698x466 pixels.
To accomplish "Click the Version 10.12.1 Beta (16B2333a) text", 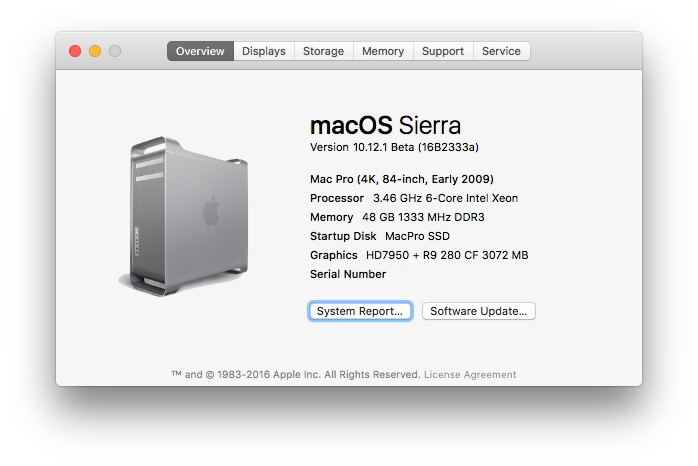I will 394,147.
